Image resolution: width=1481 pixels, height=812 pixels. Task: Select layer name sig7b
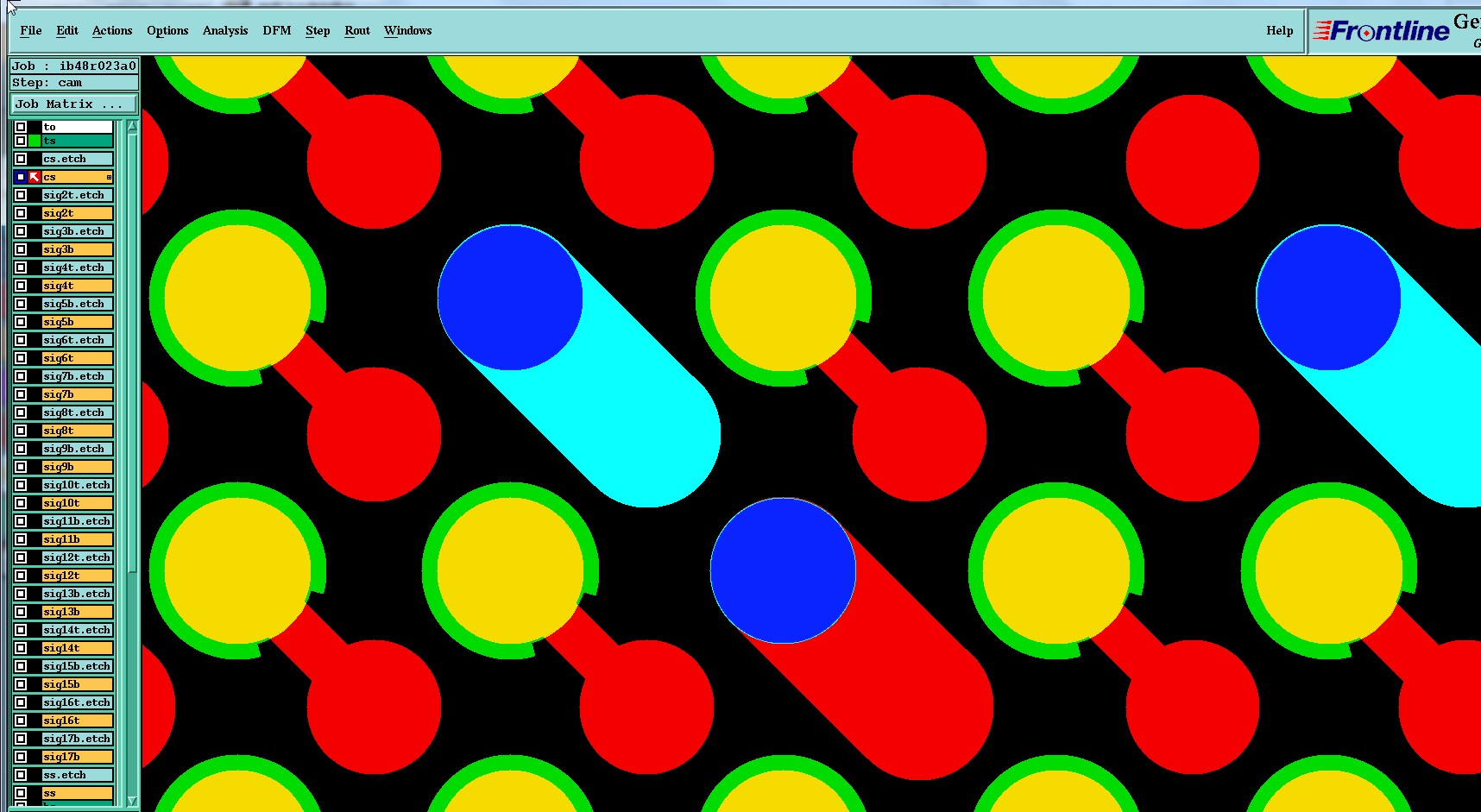tap(78, 394)
